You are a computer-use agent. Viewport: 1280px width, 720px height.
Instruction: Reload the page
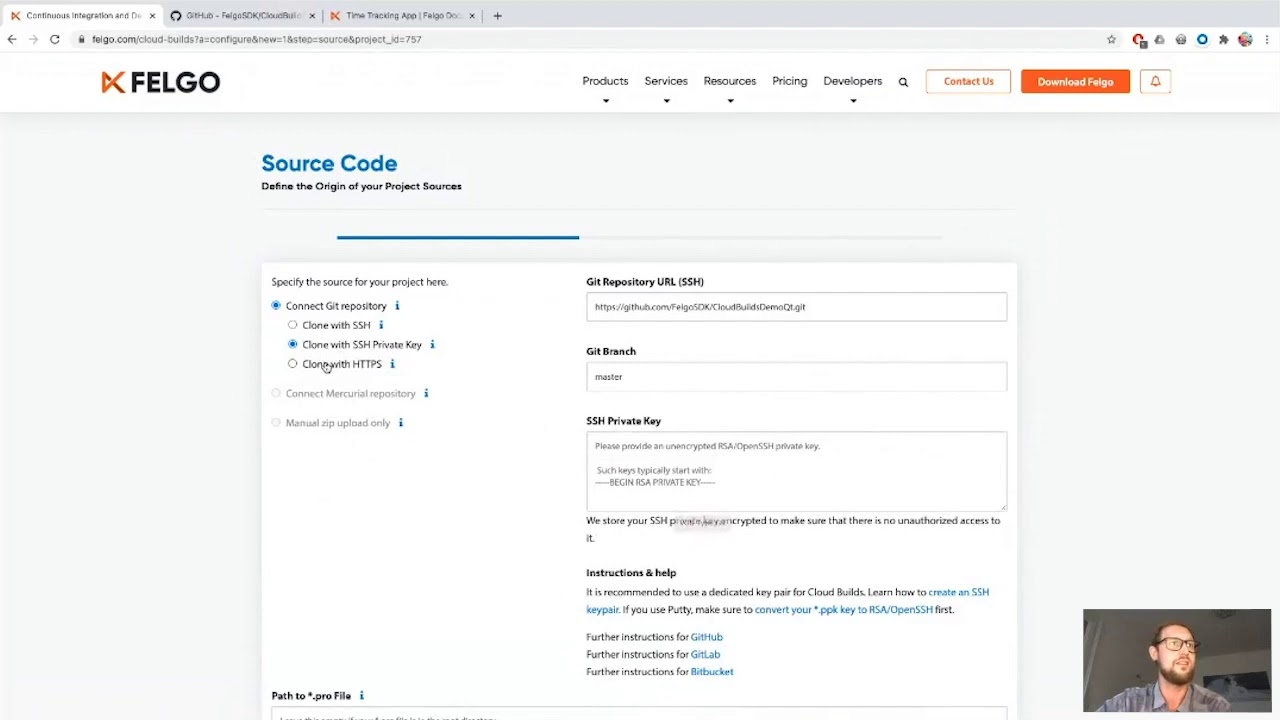coord(55,39)
